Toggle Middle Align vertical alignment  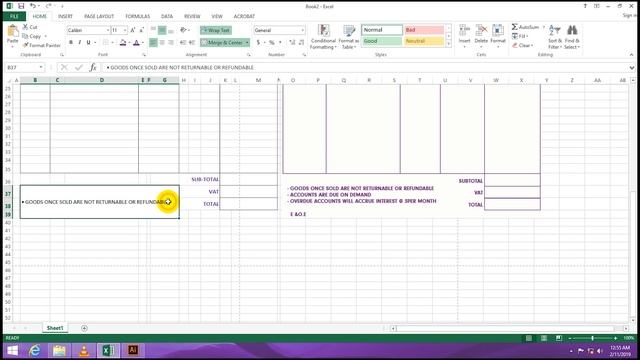coord(162,30)
